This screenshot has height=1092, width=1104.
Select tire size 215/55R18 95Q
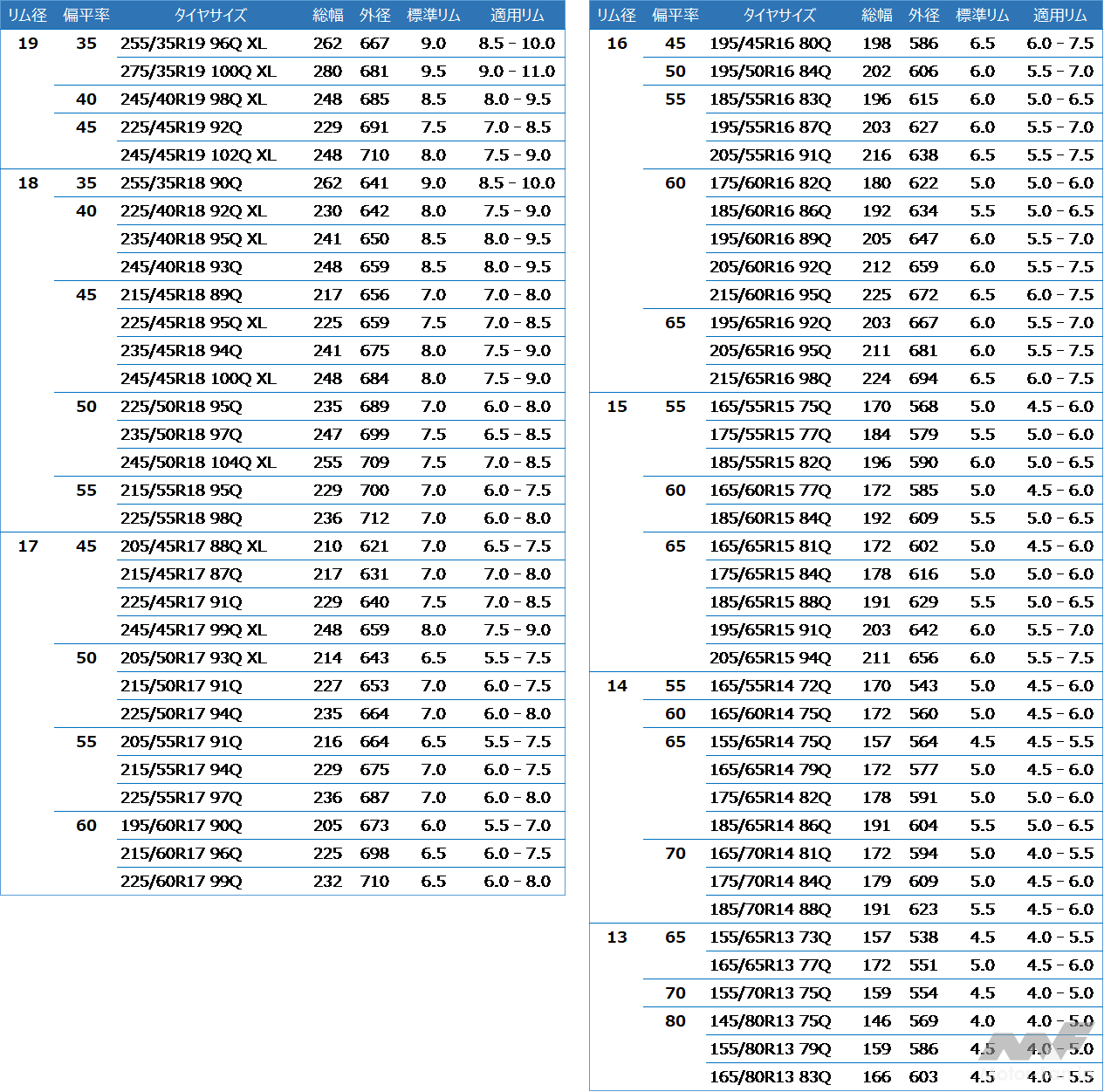pos(182,490)
